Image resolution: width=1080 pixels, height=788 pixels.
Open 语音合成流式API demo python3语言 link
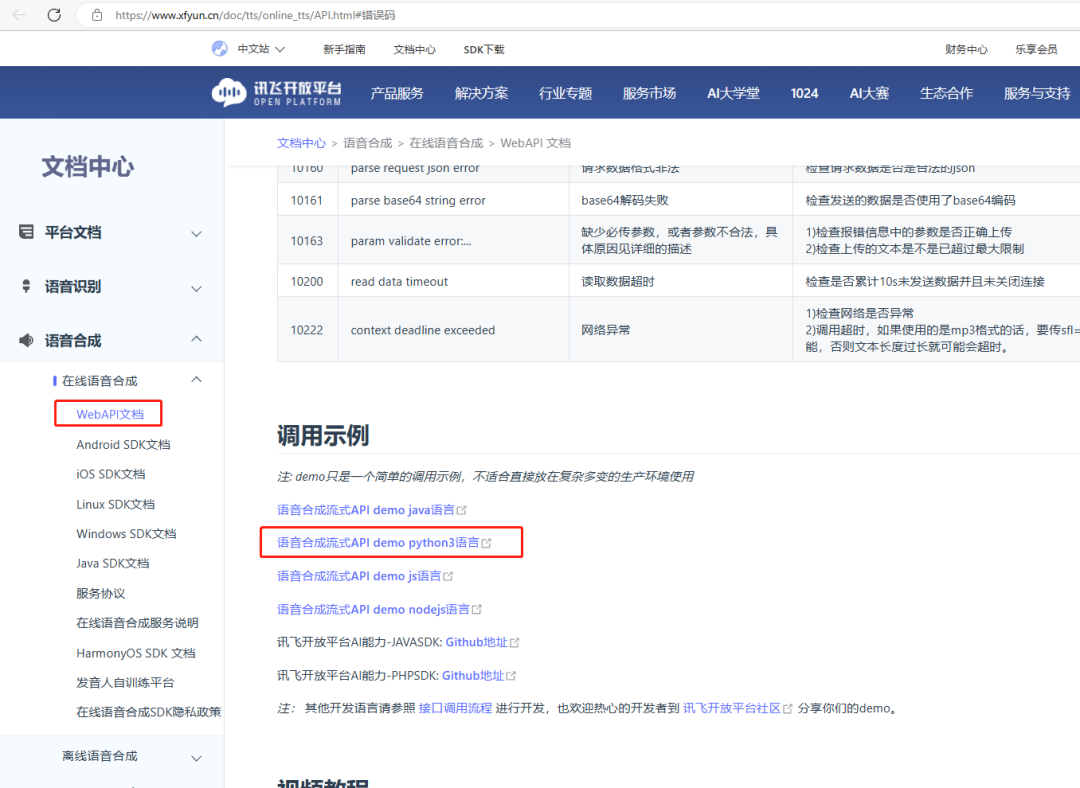click(x=378, y=543)
